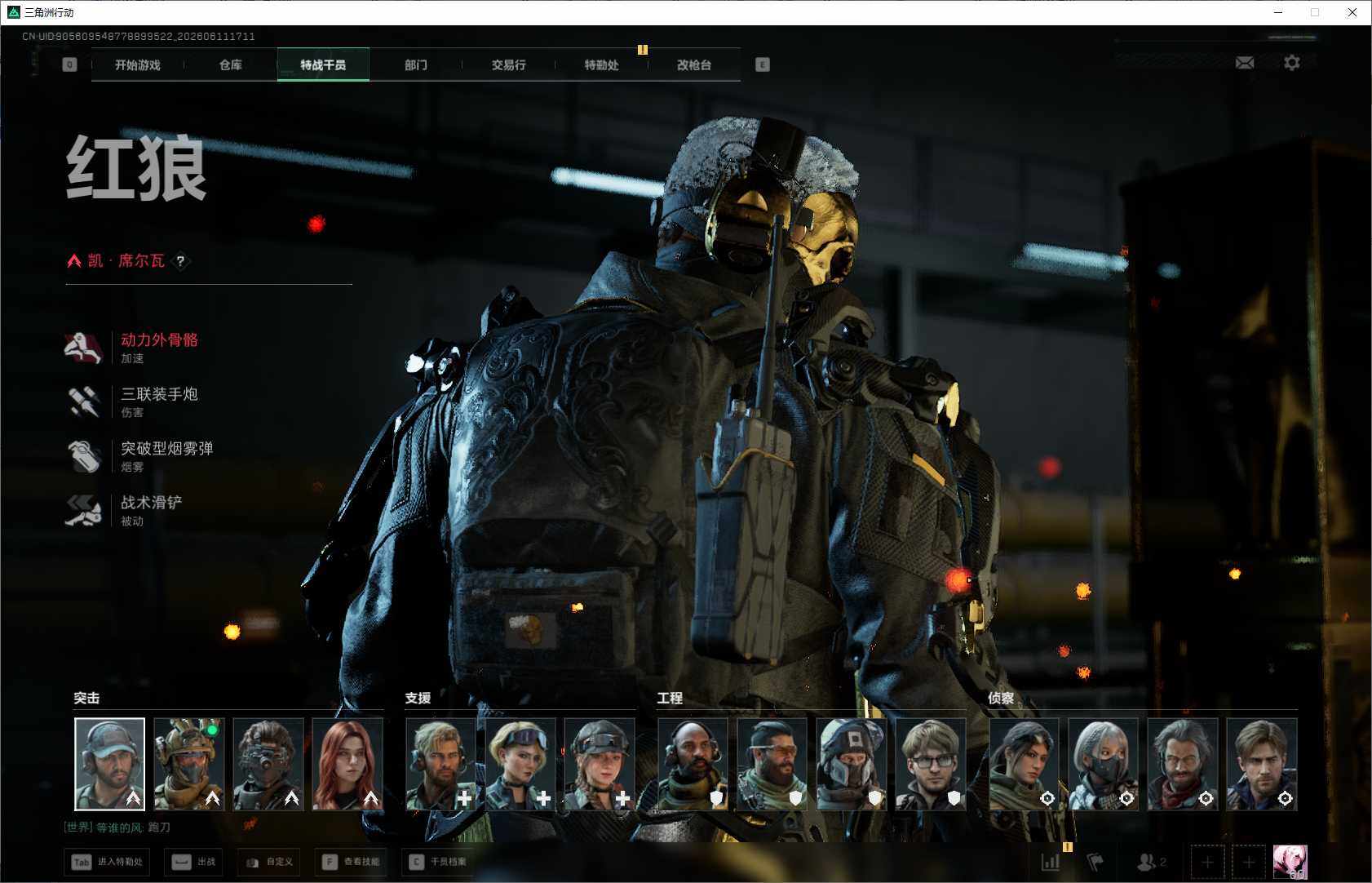Select the engineer operator wearing eyeglasses
The height and width of the screenshot is (883, 1372).
(930, 764)
